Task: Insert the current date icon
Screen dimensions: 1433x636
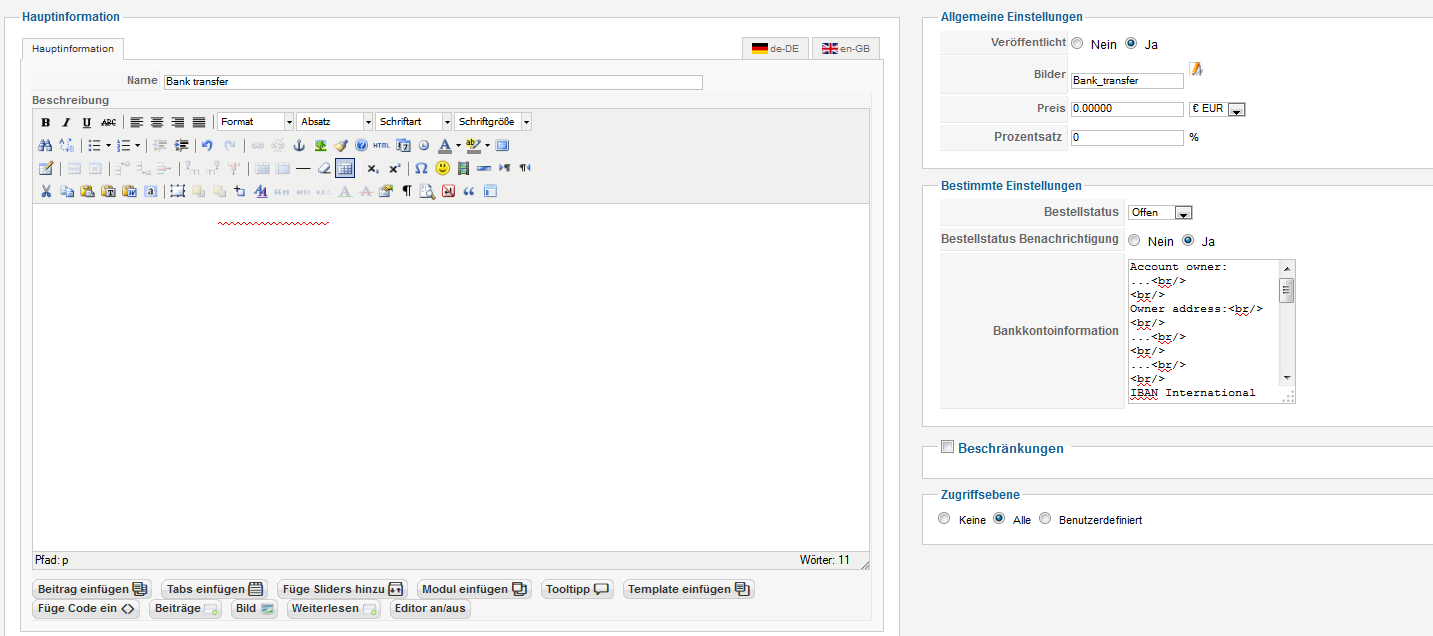Action: coord(403,145)
